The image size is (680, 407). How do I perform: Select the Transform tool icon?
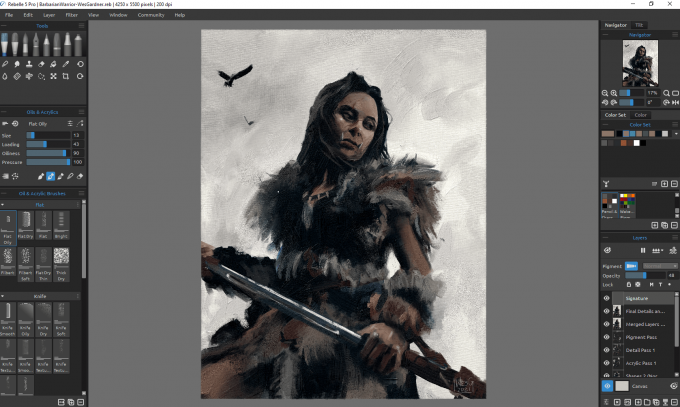53,76
